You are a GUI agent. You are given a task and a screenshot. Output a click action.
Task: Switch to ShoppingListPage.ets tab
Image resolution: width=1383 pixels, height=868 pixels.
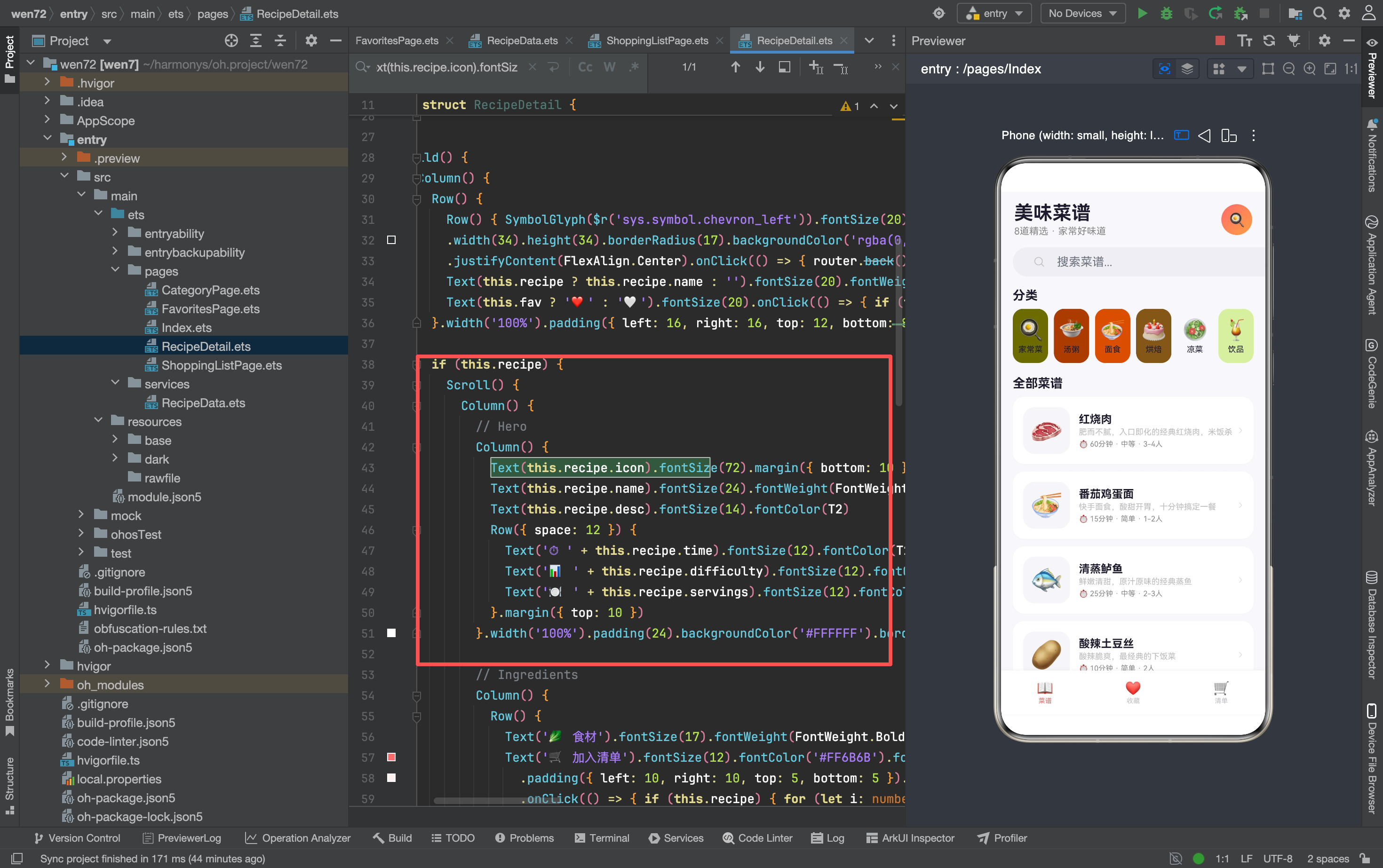click(657, 41)
